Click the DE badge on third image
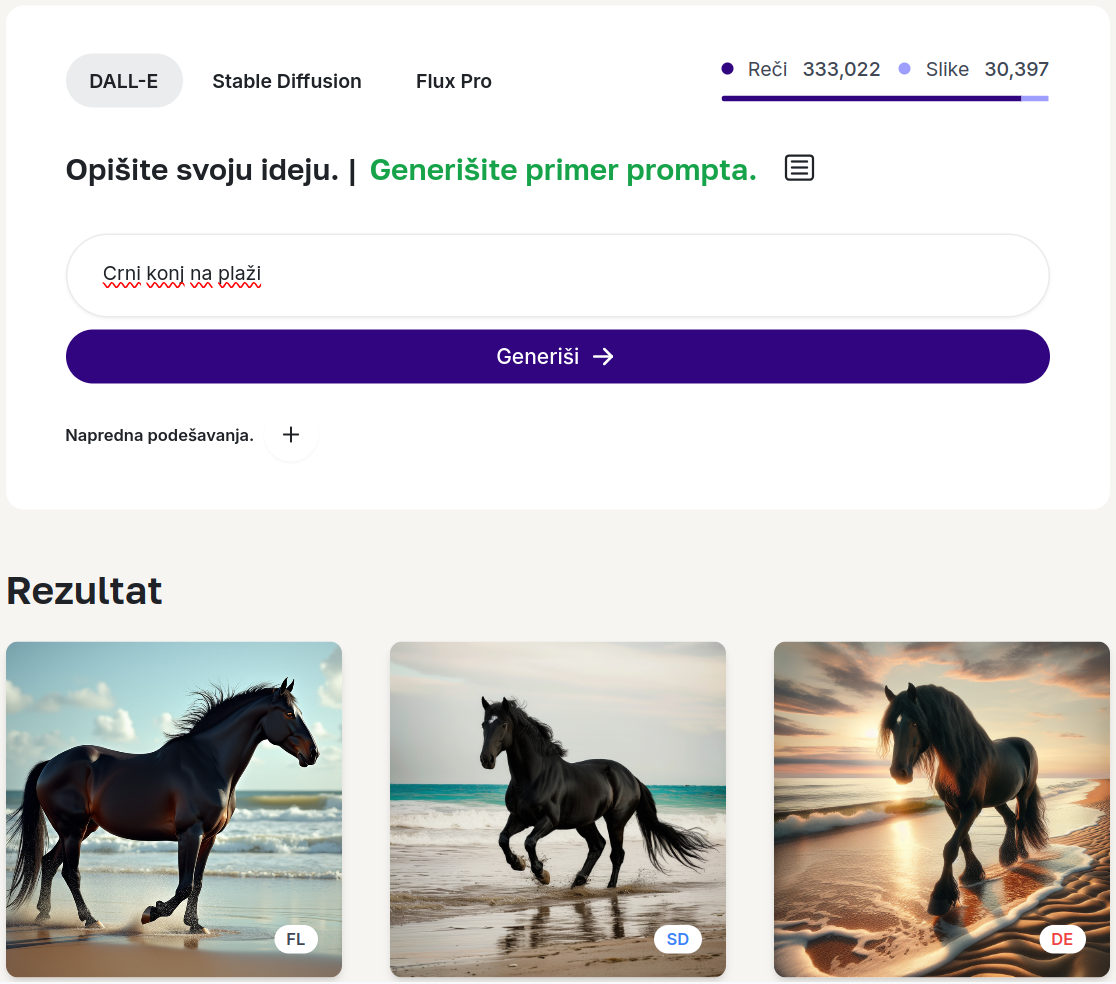 tap(1062, 939)
